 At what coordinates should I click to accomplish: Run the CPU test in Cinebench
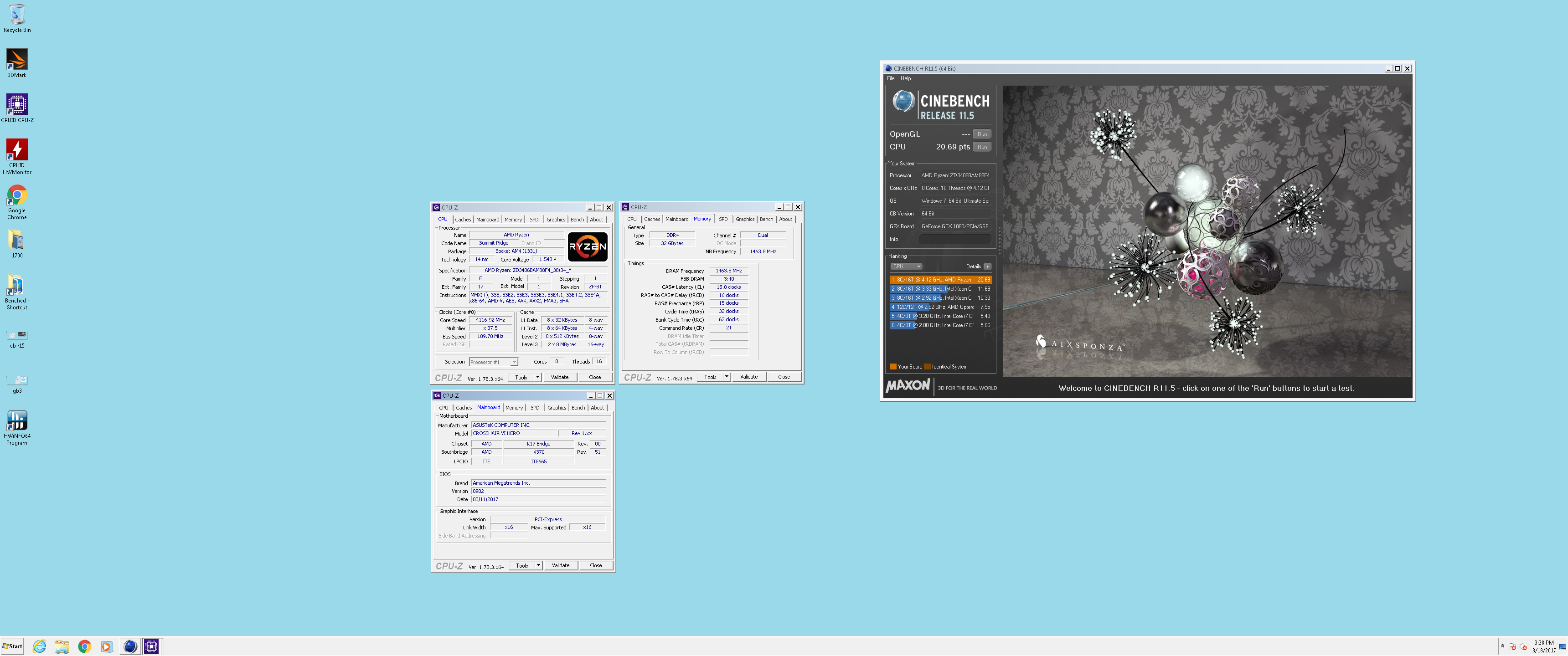(982, 147)
